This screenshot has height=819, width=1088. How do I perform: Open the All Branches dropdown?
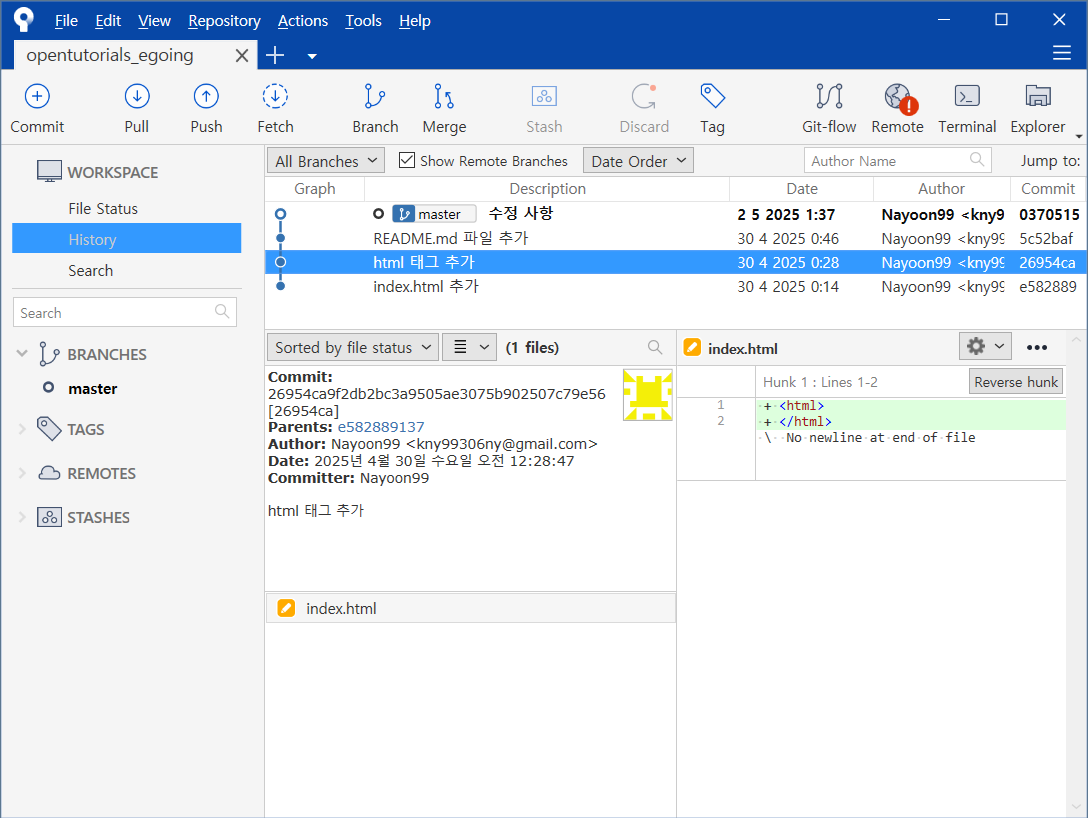[x=325, y=161]
